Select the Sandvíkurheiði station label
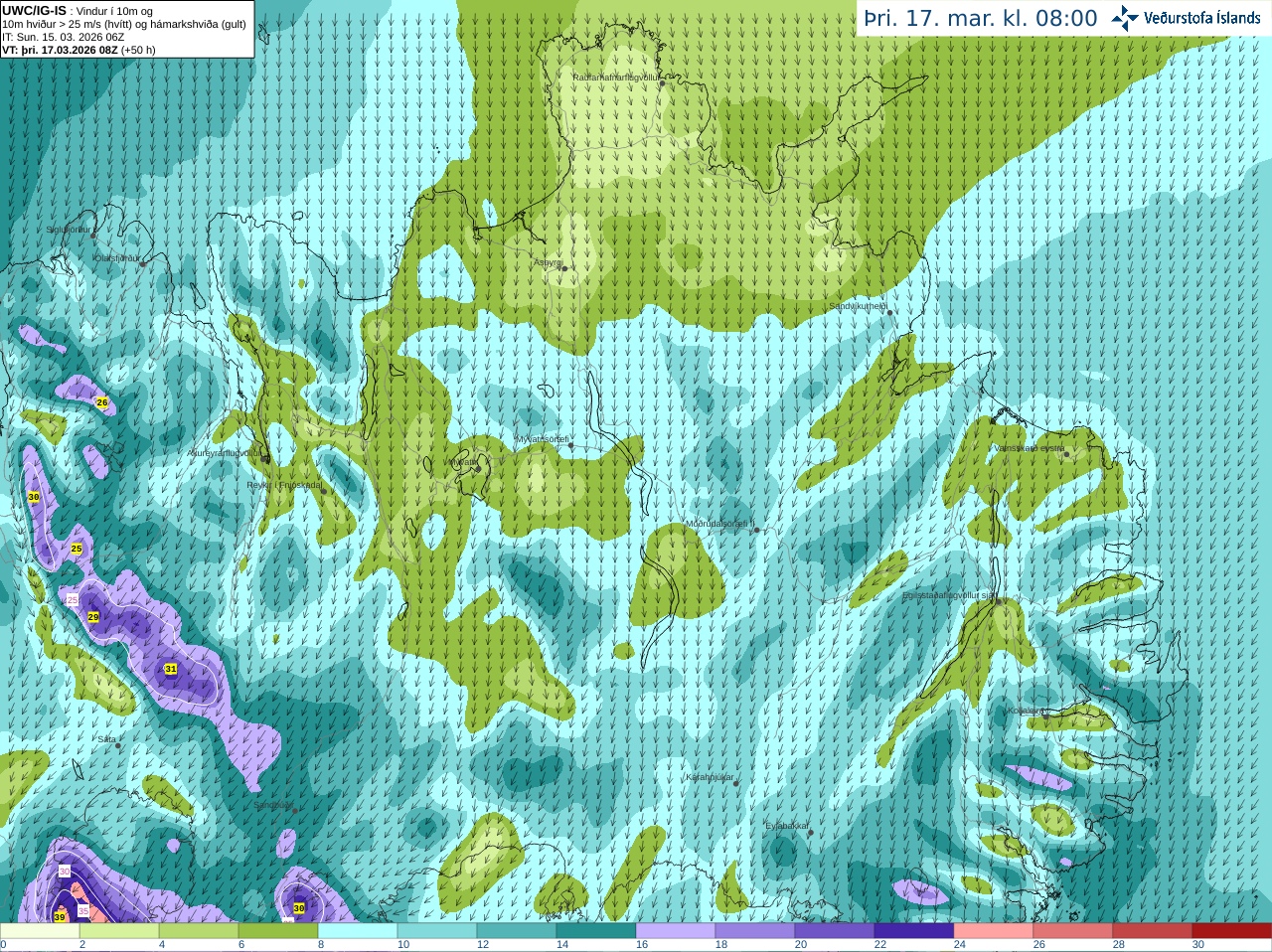1272x952 pixels. (859, 306)
